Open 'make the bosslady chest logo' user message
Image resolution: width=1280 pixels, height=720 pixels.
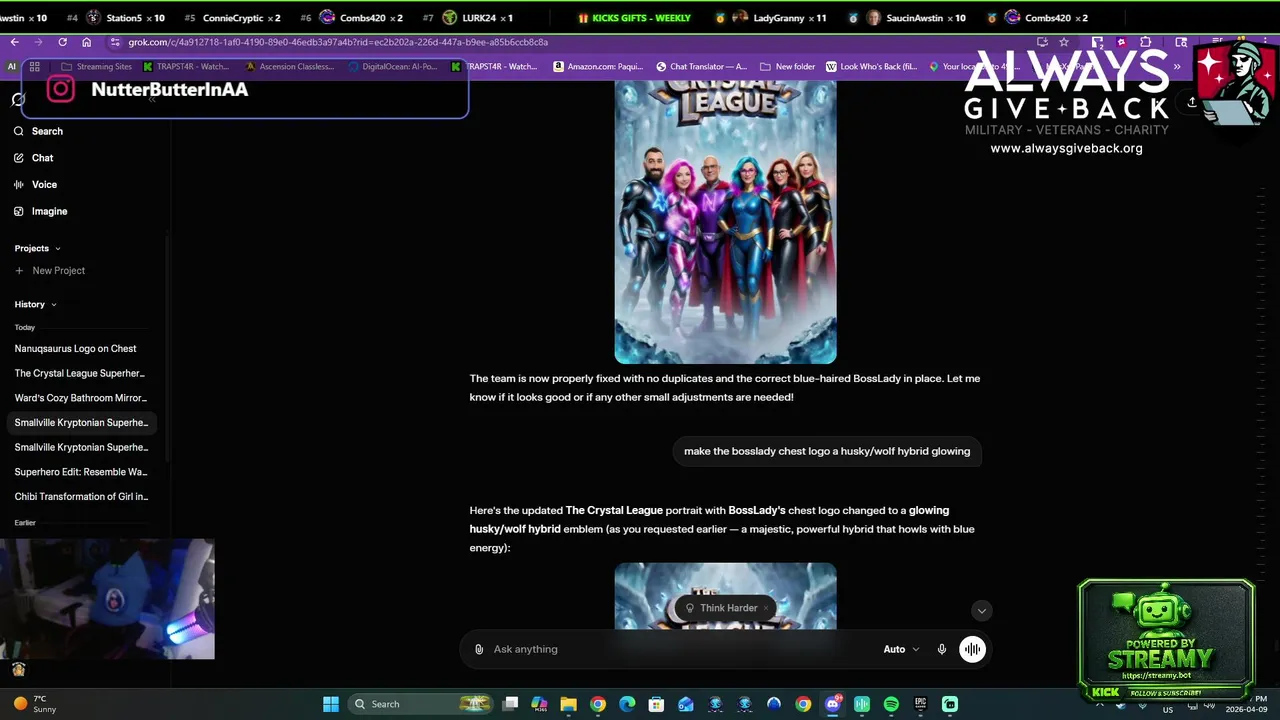coord(827,451)
